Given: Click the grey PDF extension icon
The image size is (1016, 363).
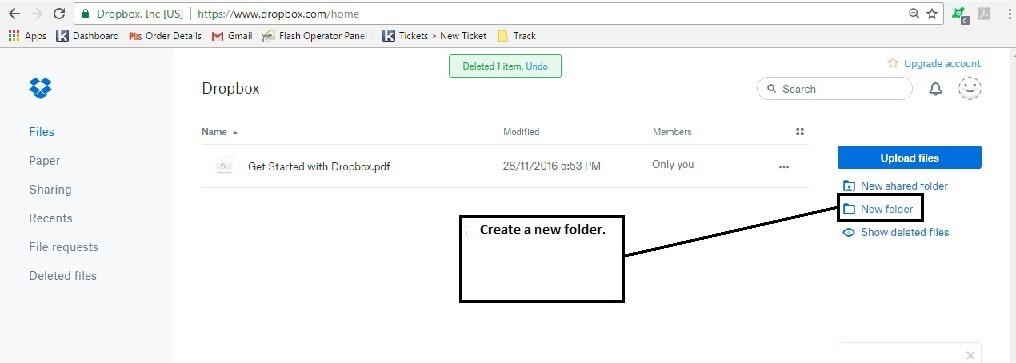Looking at the screenshot, I should tap(984, 14).
